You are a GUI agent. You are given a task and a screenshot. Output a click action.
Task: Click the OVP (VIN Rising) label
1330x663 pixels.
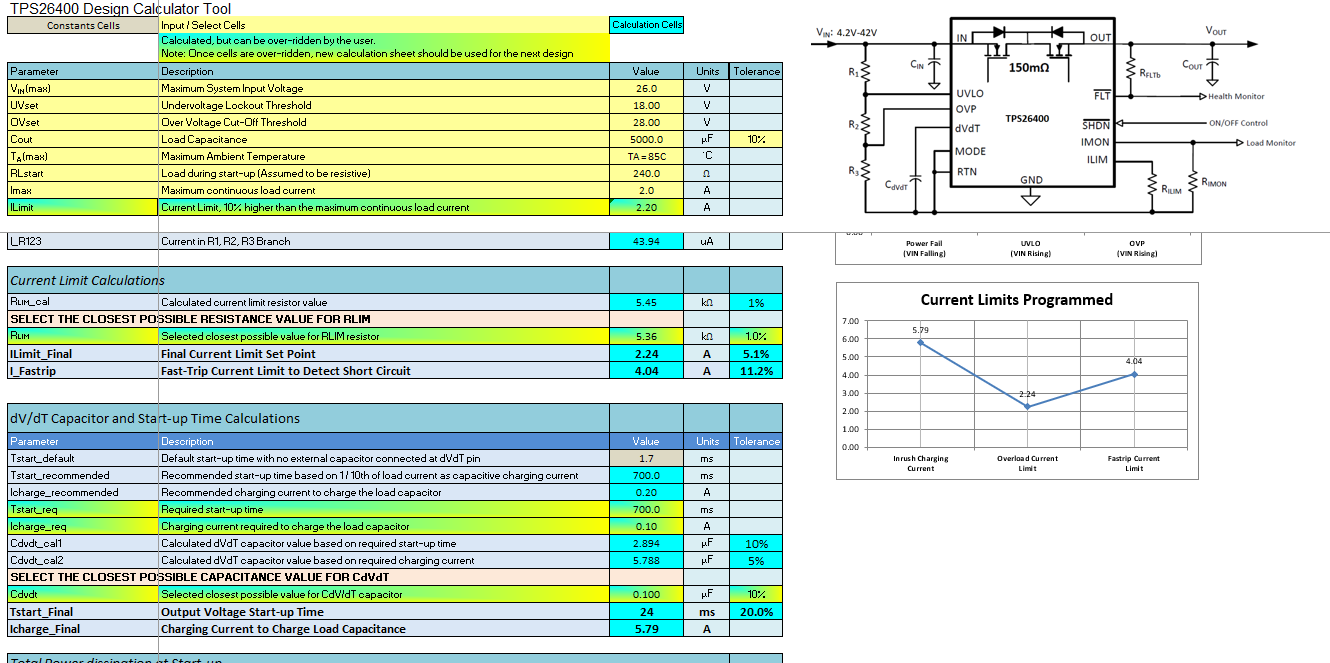[1137, 248]
